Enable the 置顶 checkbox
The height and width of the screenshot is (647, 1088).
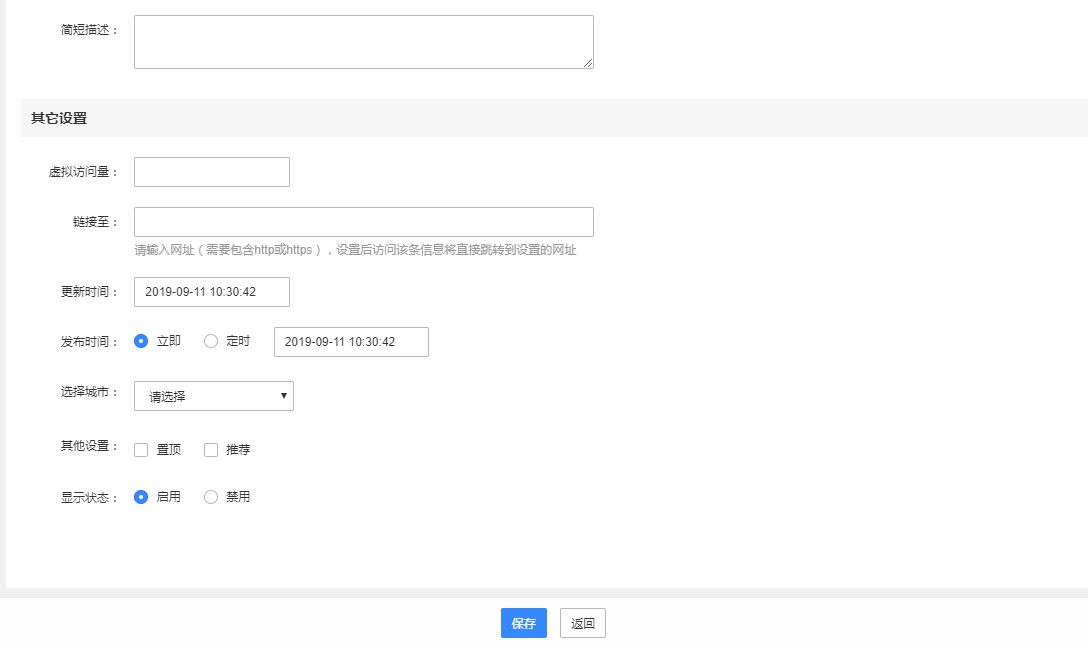pos(141,450)
